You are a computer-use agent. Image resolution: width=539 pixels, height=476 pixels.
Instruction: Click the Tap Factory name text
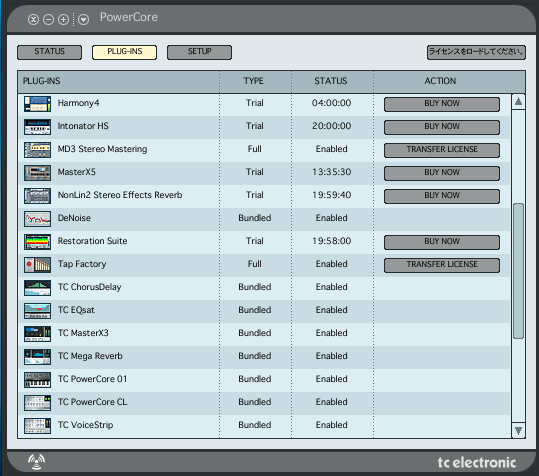[82, 264]
